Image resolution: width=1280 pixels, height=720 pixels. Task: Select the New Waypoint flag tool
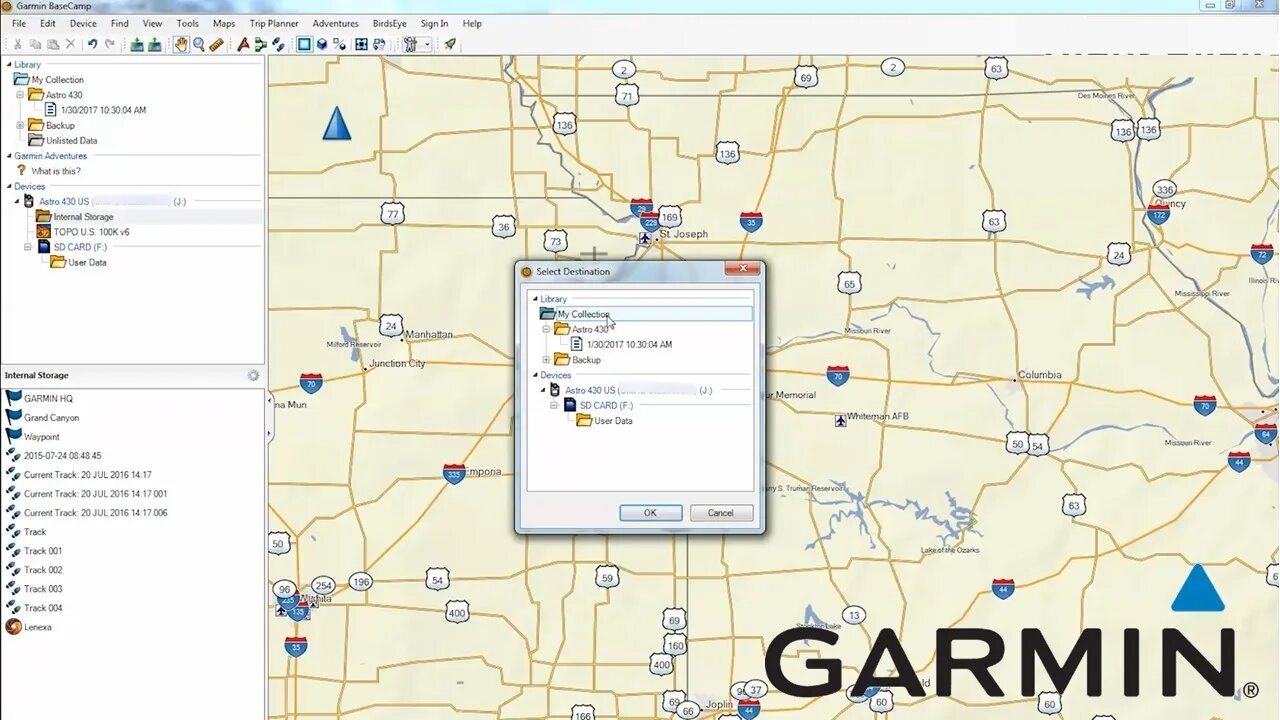[x=243, y=44]
